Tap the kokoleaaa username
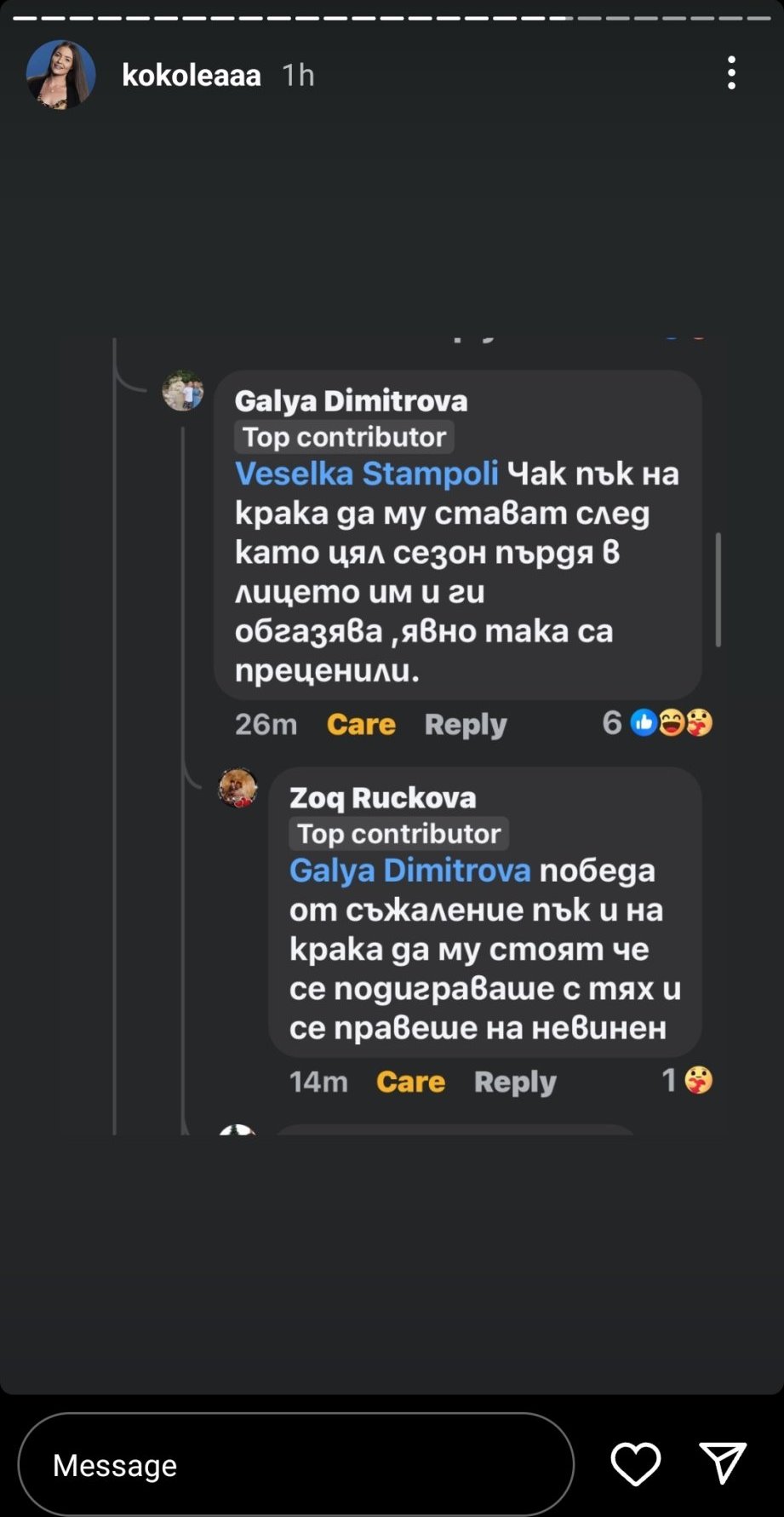This screenshot has height=1517, width=784. pos(192,75)
